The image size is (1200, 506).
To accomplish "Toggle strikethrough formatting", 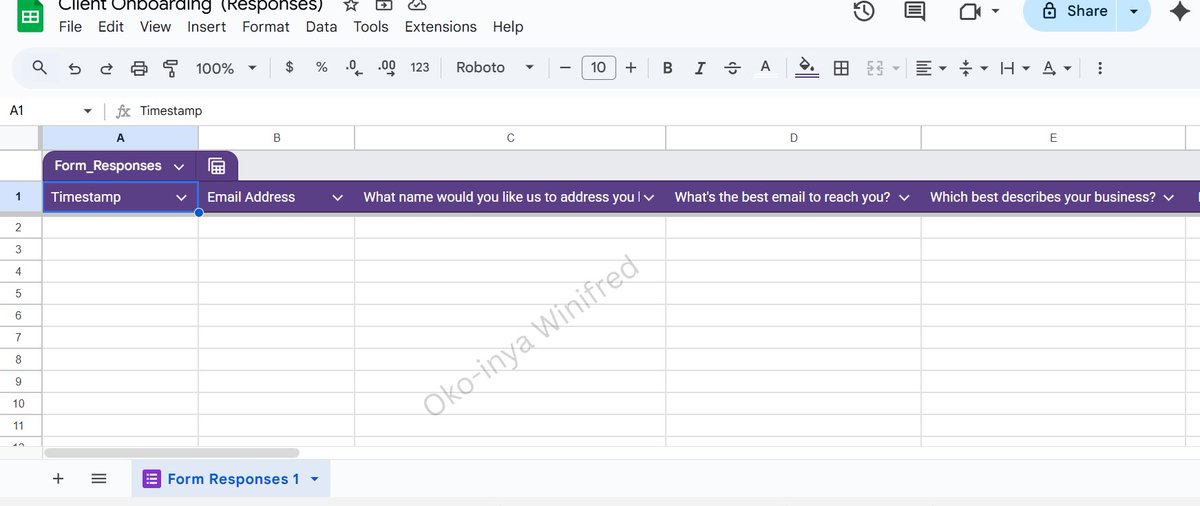I will 733,68.
